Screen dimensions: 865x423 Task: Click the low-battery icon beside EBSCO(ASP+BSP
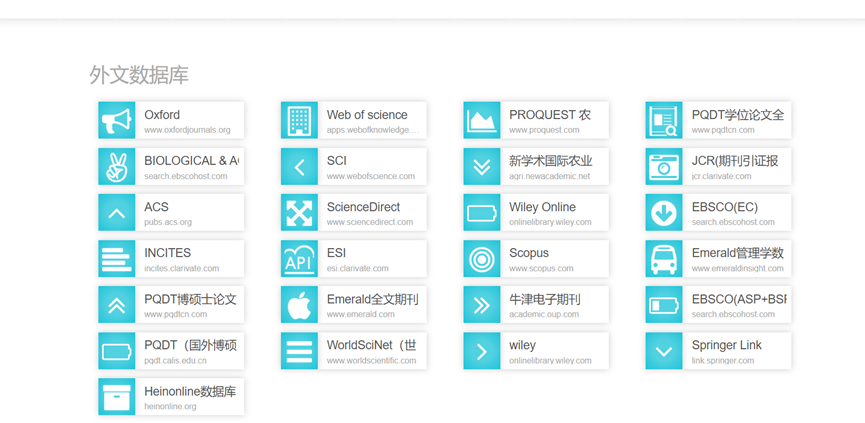[664, 304]
